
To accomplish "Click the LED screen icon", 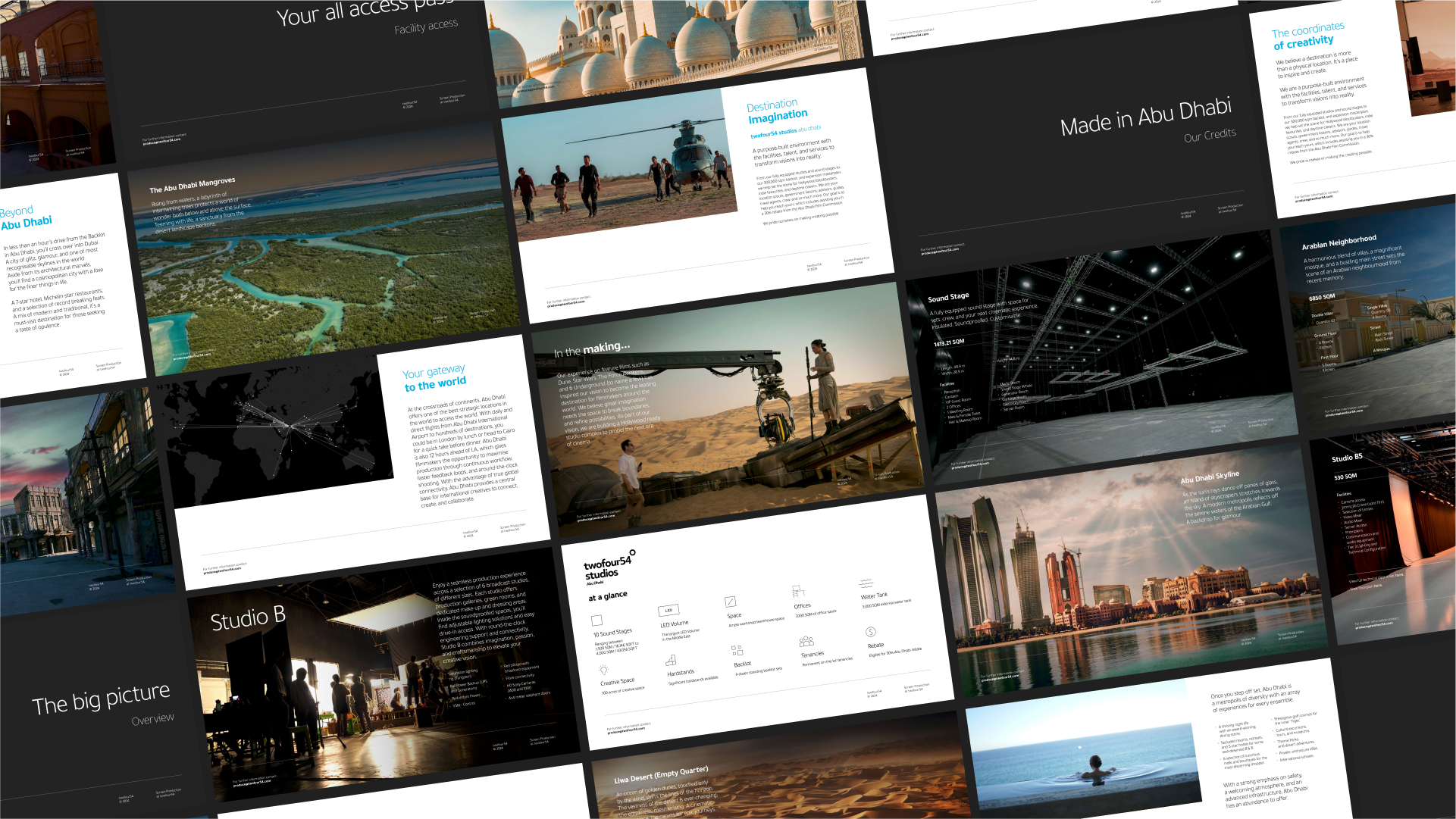I will [x=669, y=610].
